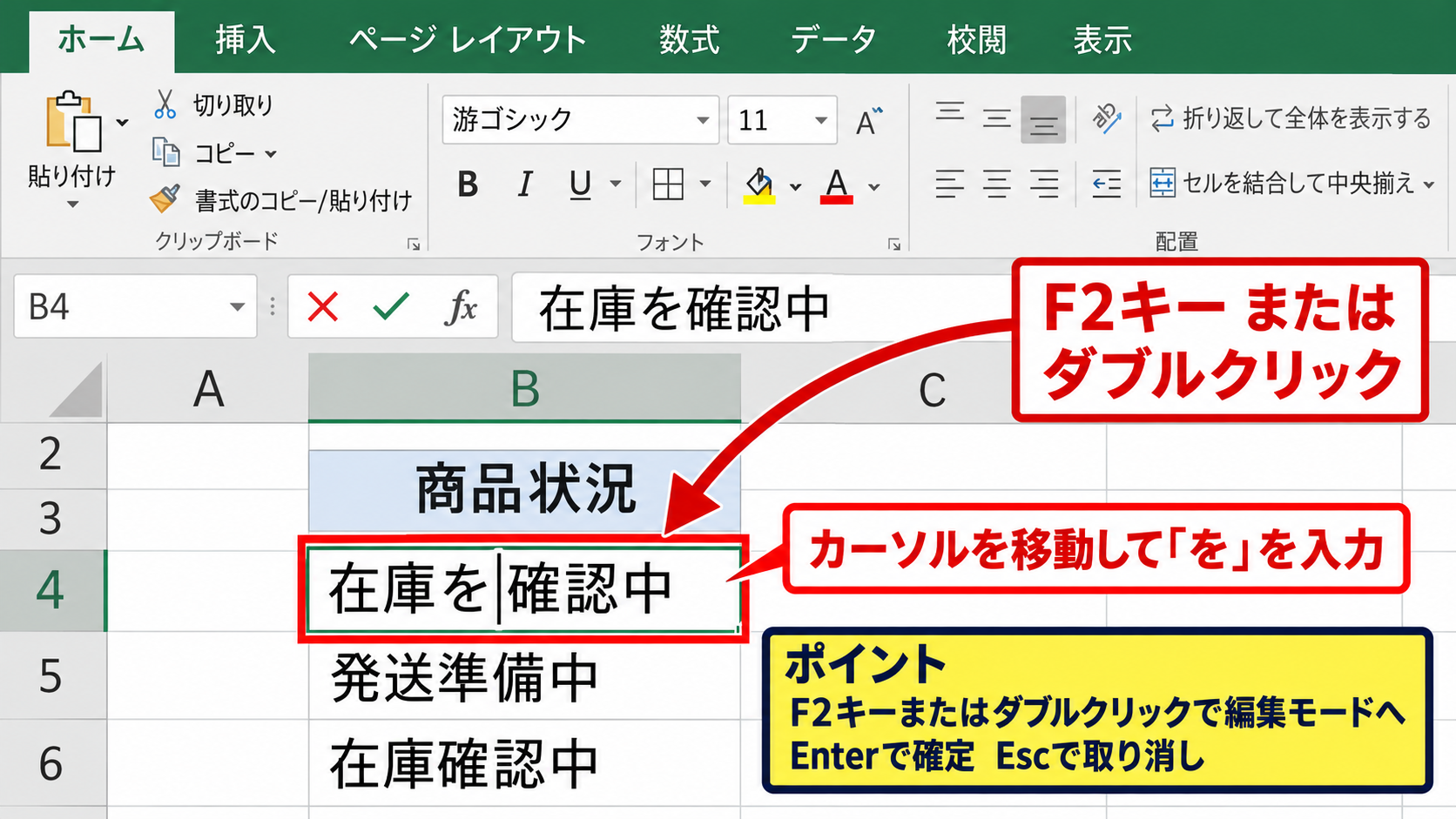The width and height of the screenshot is (1456, 819).
Task: Open the font name 游ゴシック dropdown
Action: 703,120
